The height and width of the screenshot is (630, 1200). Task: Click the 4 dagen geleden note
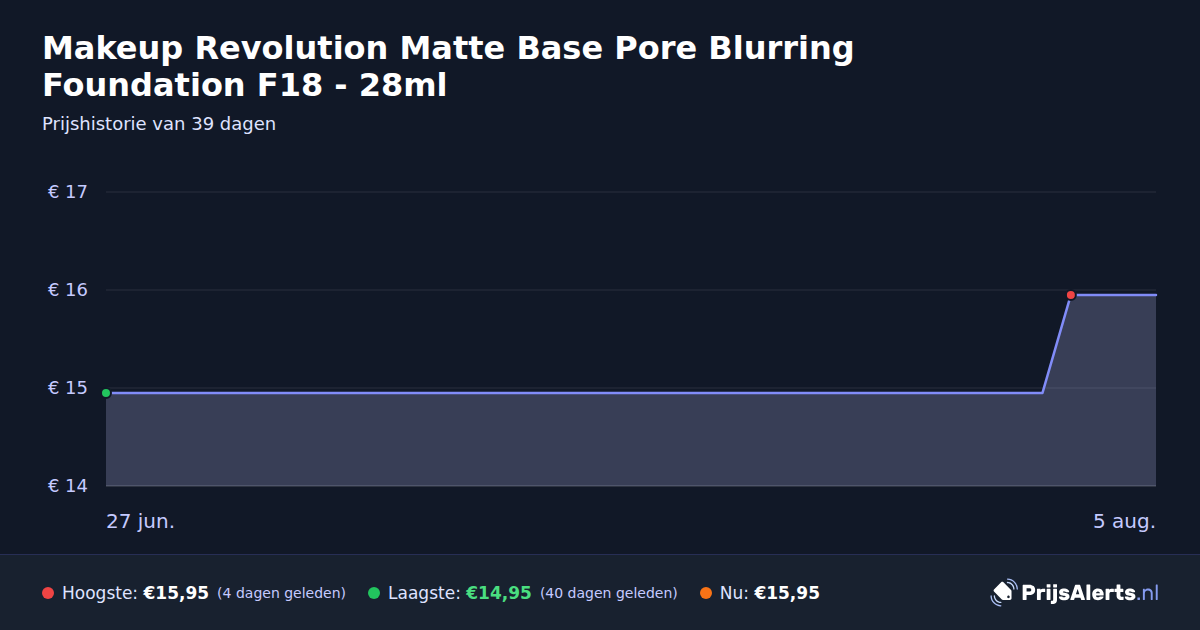coord(281,593)
